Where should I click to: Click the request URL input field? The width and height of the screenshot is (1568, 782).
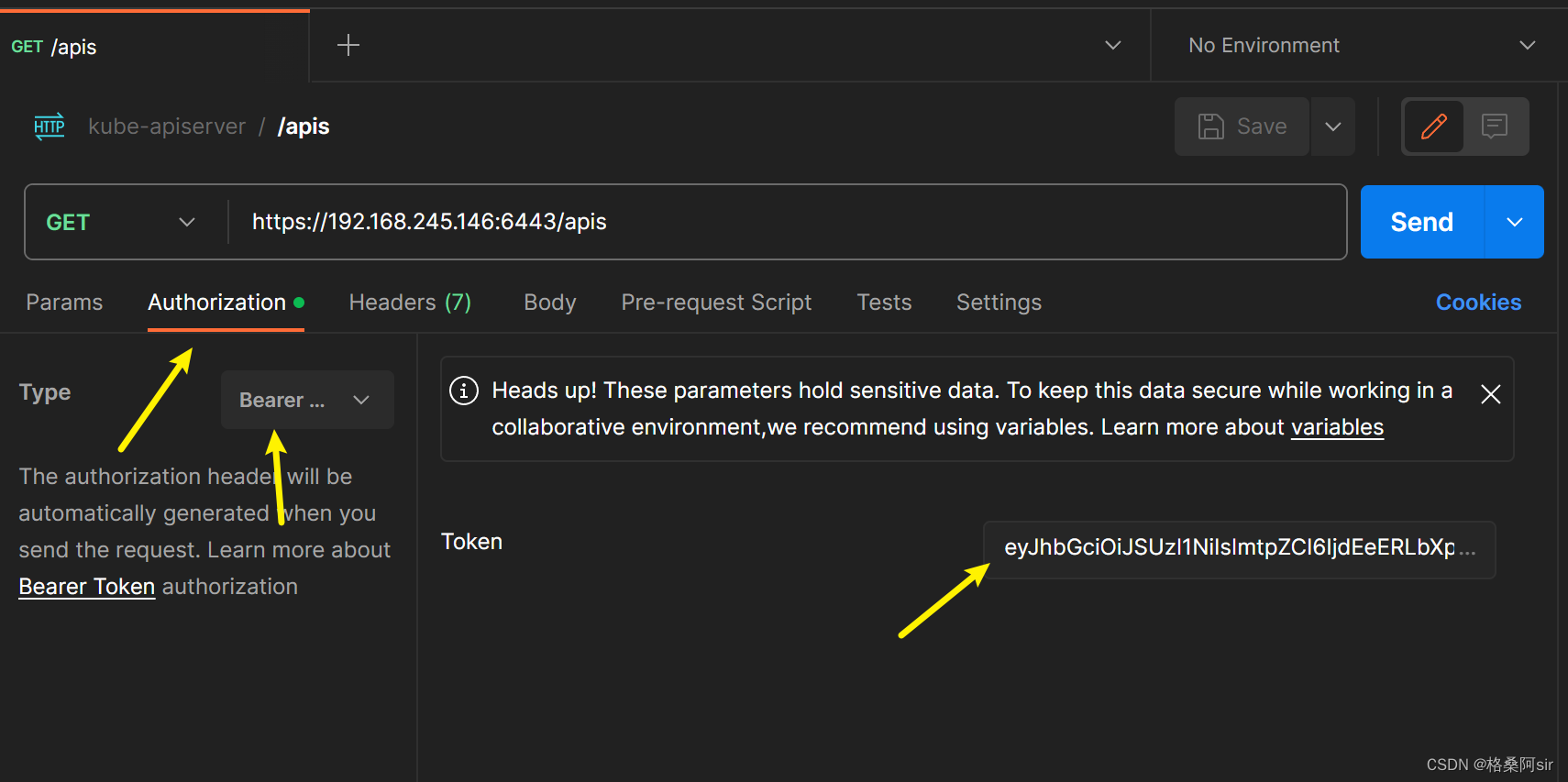point(789,222)
